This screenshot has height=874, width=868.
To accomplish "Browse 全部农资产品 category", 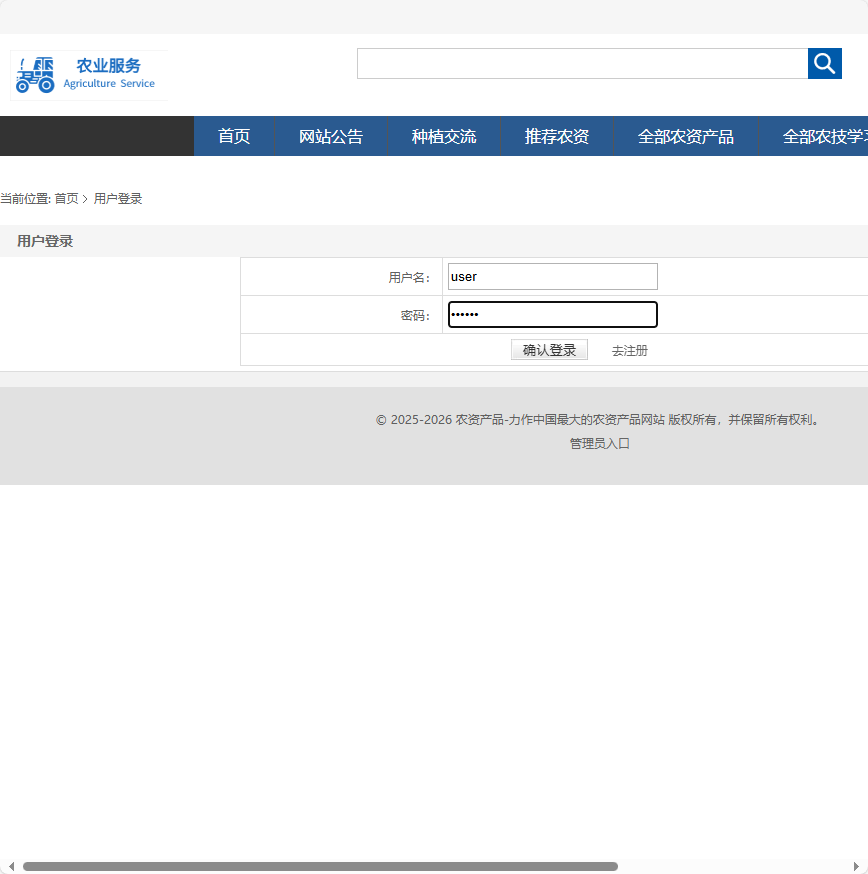I will tap(686, 136).
